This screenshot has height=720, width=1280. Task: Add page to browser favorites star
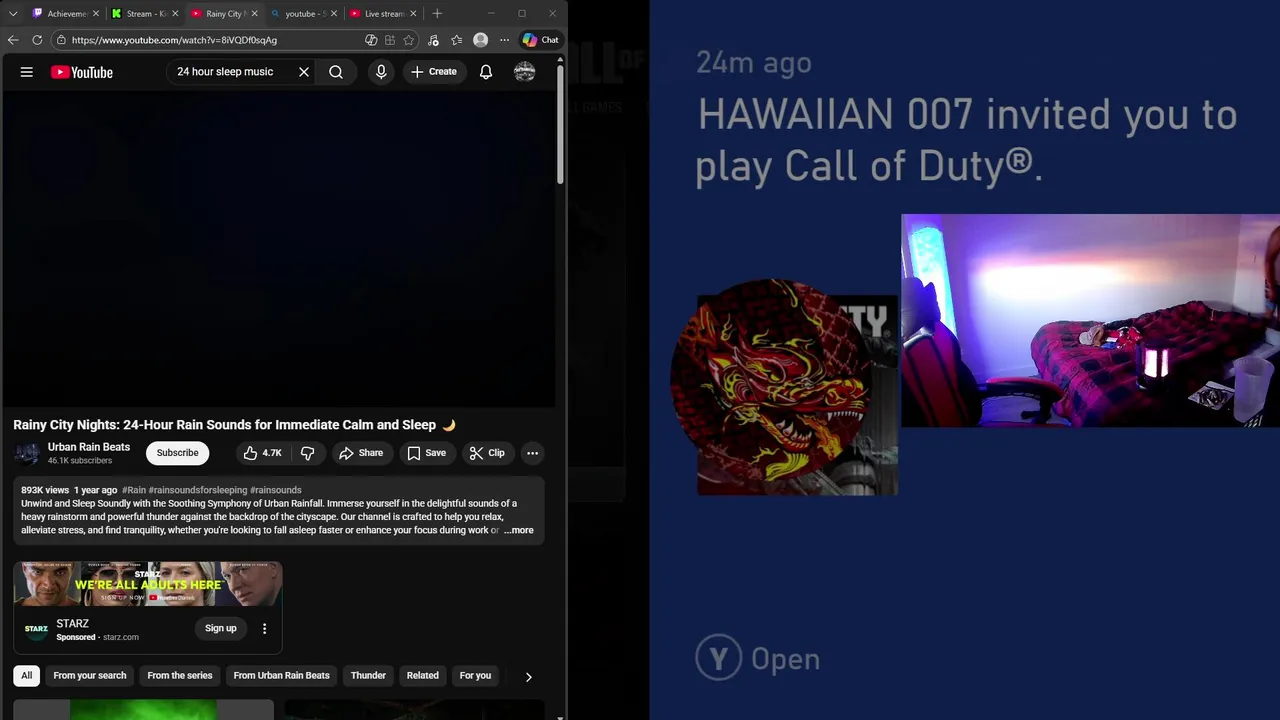[409, 40]
